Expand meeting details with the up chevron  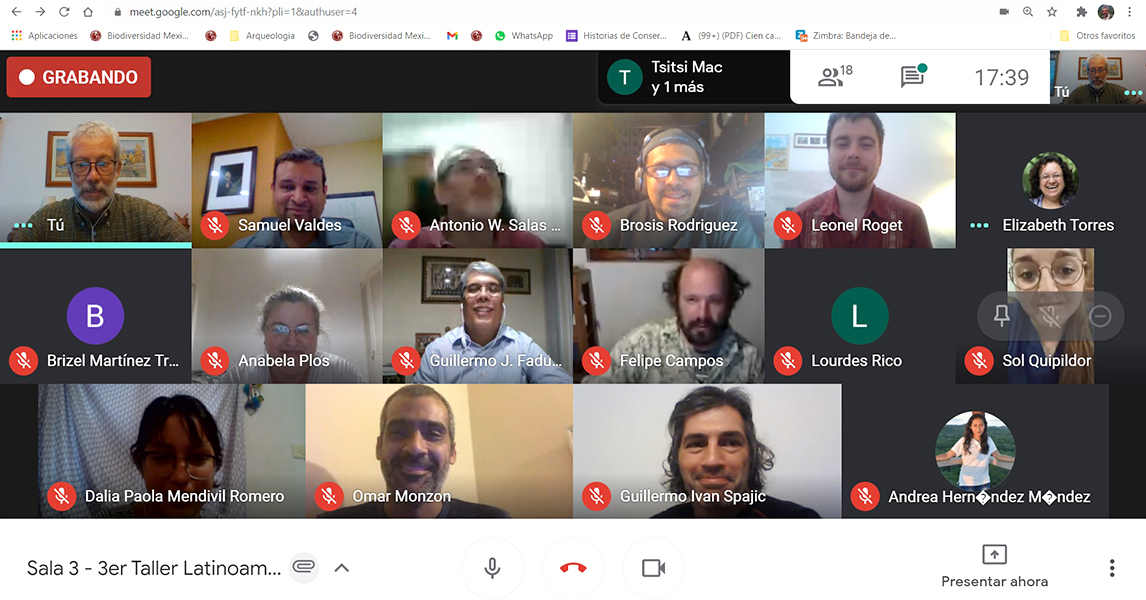click(x=341, y=568)
